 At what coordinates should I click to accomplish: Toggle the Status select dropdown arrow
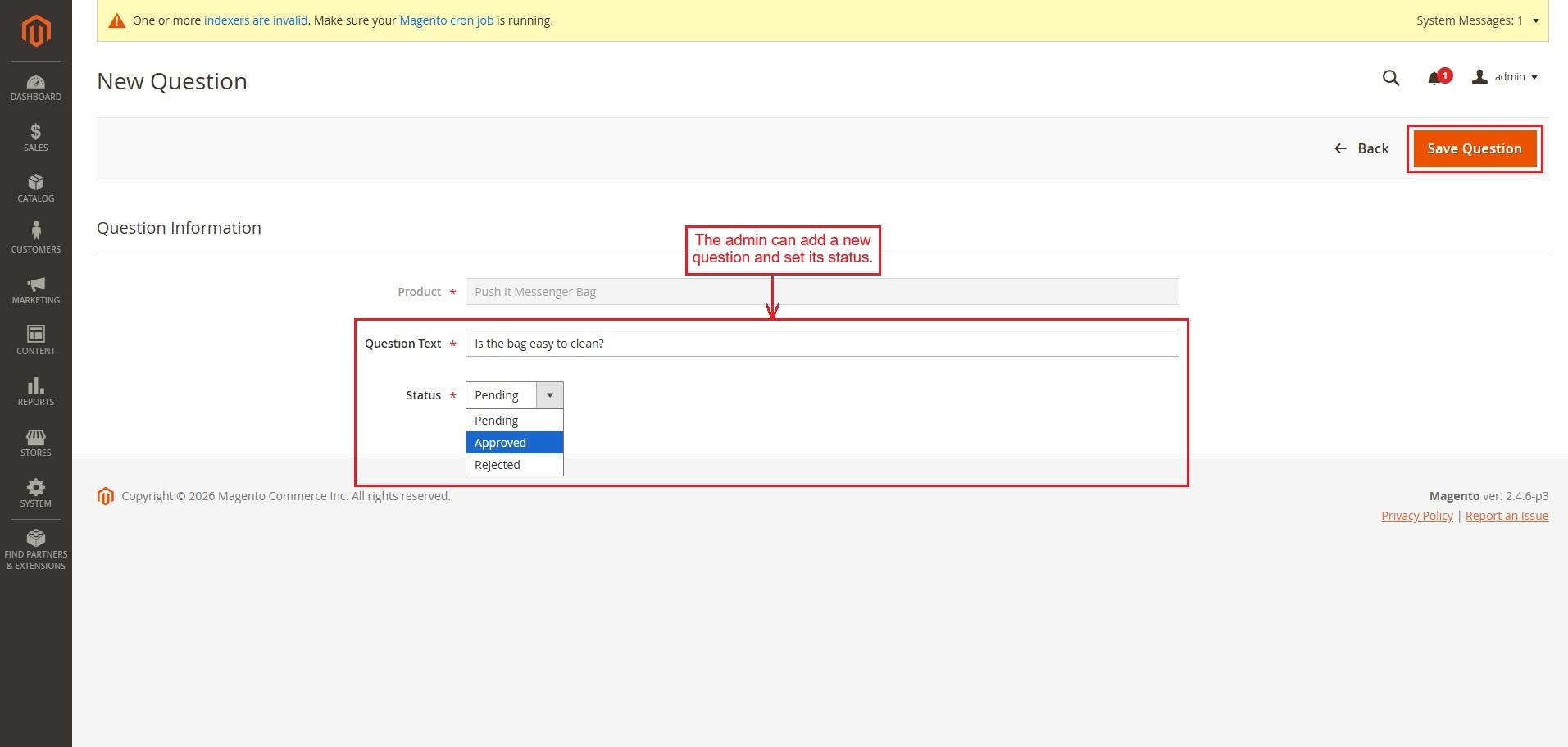click(549, 395)
